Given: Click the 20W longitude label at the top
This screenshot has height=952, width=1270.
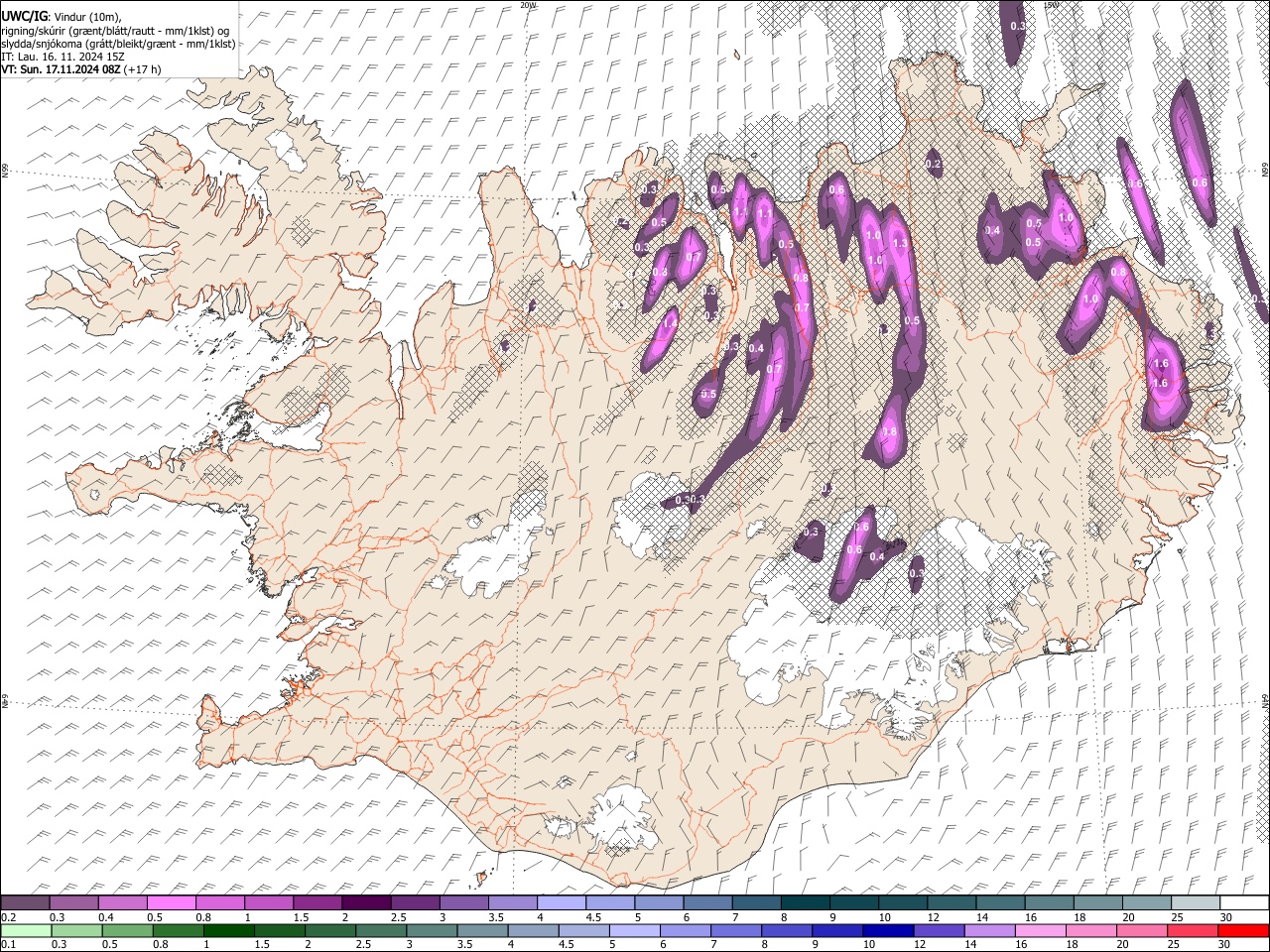Looking at the screenshot, I should 527,5.
